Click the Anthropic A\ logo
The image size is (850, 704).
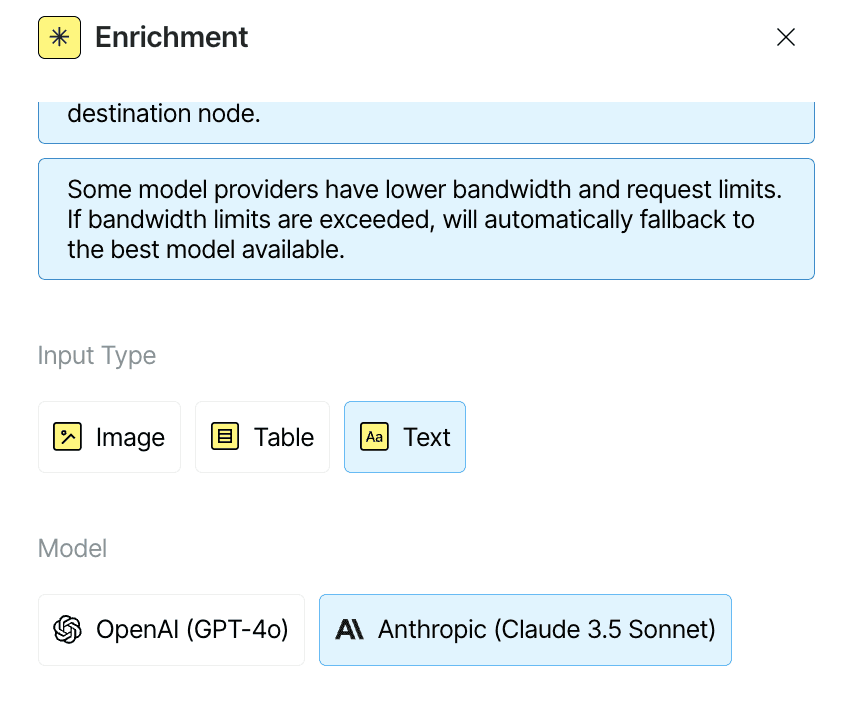[x=349, y=630]
